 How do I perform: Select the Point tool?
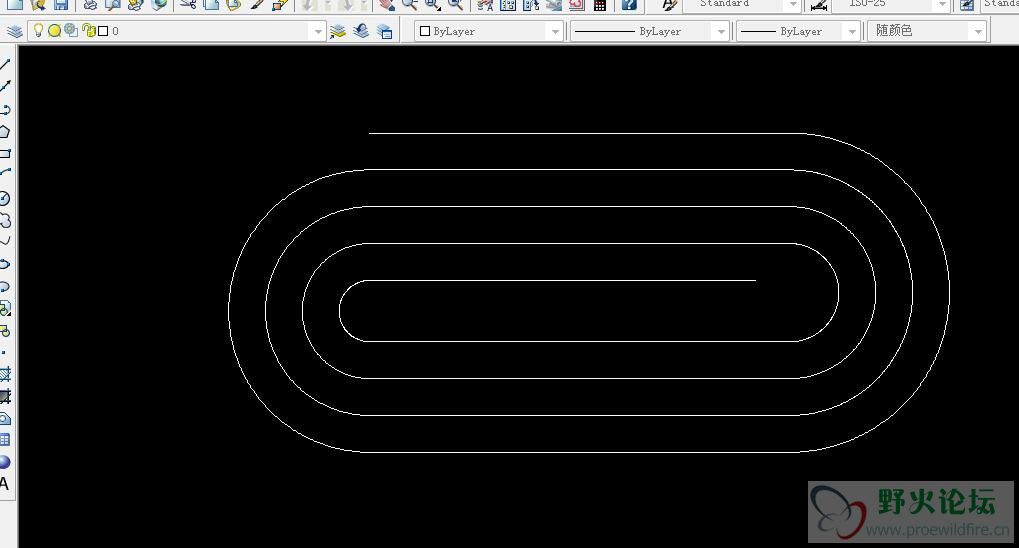4,352
